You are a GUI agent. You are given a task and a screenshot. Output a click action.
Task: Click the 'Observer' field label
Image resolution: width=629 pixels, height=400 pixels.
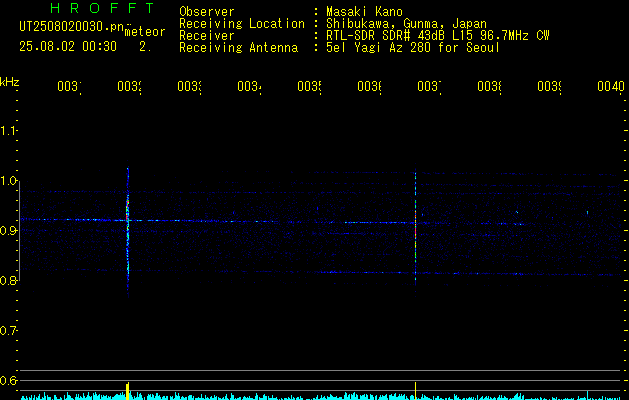pyautogui.click(x=207, y=11)
